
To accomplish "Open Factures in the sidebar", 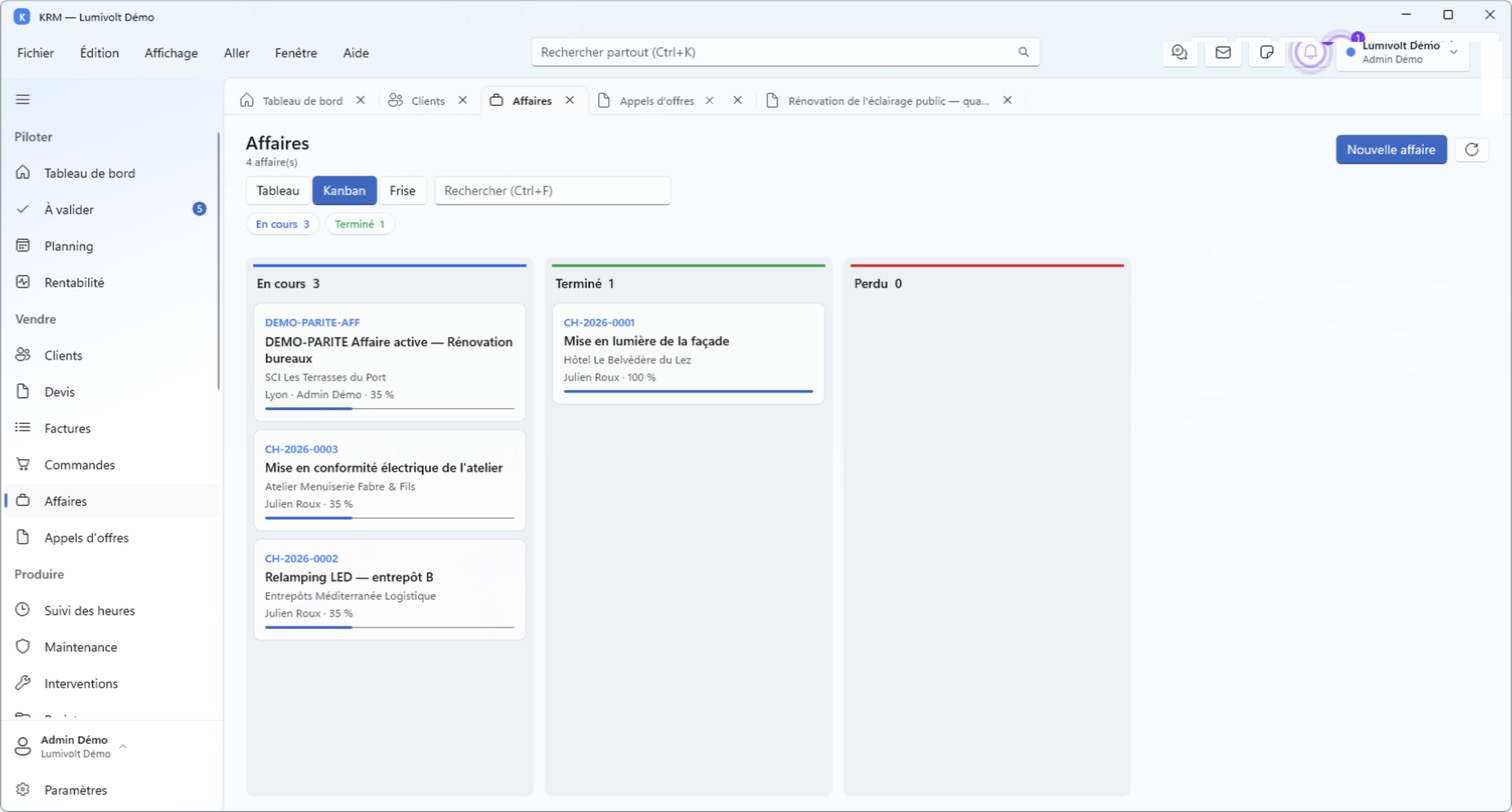I will coord(110,428).
